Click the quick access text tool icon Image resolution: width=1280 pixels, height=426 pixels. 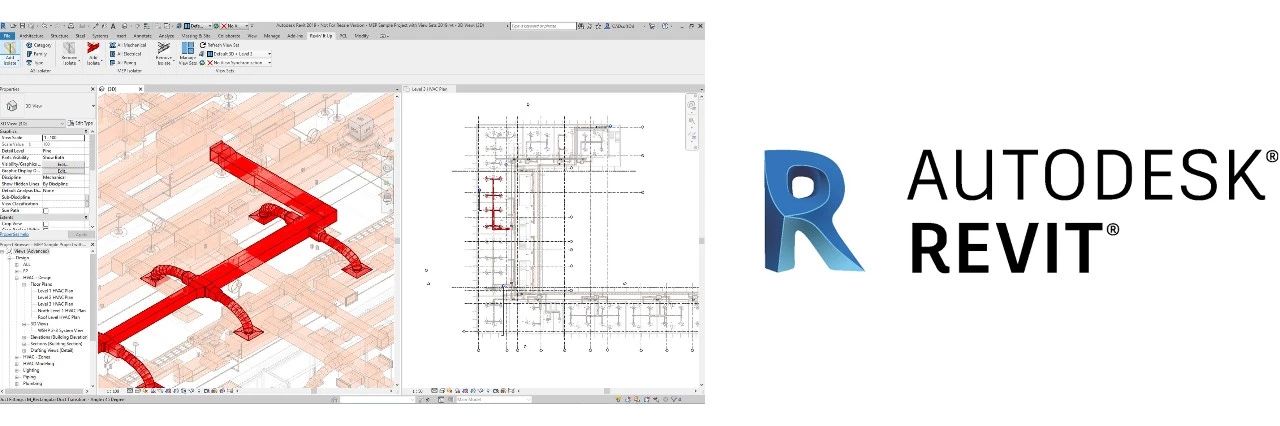click(x=112, y=25)
